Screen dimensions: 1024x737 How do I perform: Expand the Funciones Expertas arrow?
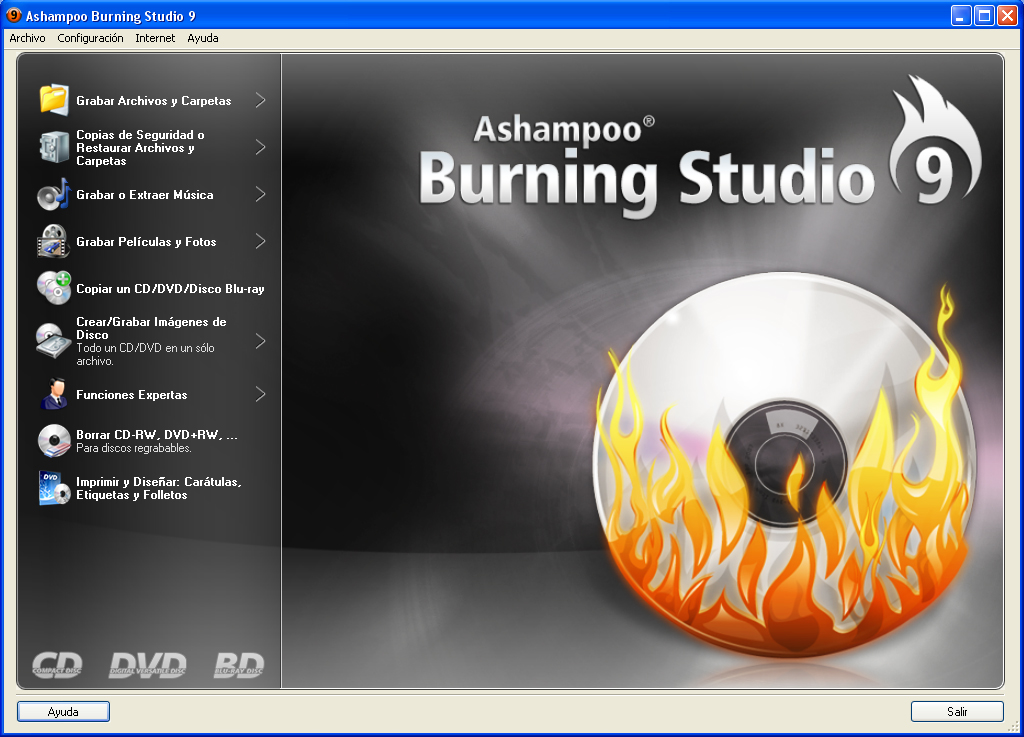coord(261,394)
